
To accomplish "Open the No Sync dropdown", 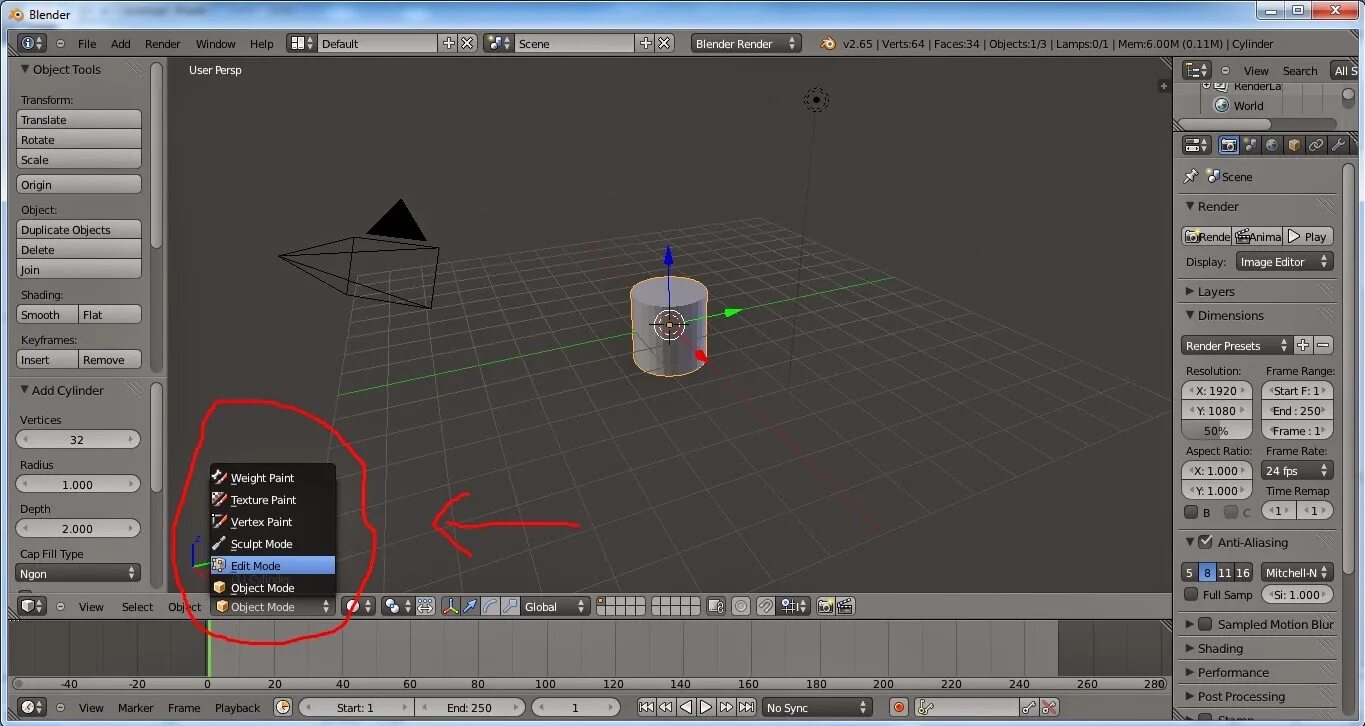I will [x=817, y=707].
